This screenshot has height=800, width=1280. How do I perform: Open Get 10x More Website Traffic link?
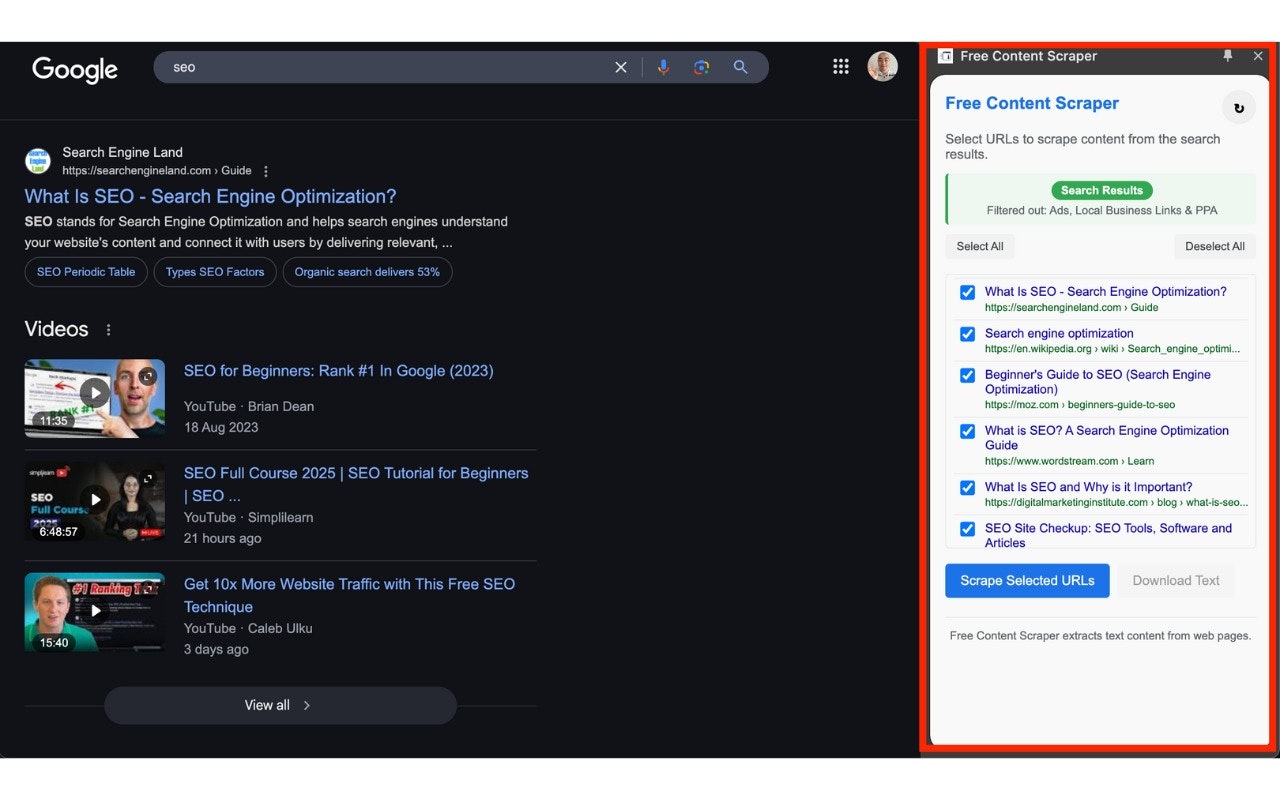click(349, 595)
